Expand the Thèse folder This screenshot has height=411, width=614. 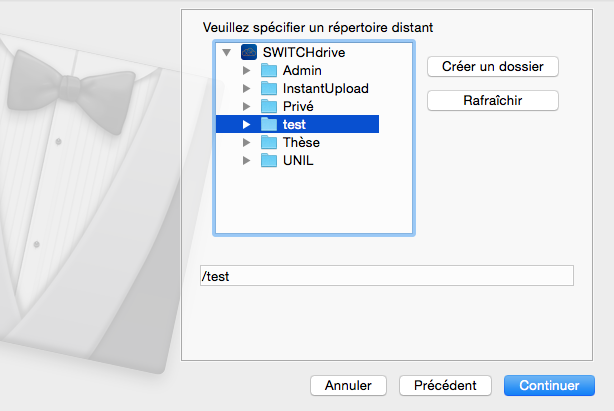(246, 142)
